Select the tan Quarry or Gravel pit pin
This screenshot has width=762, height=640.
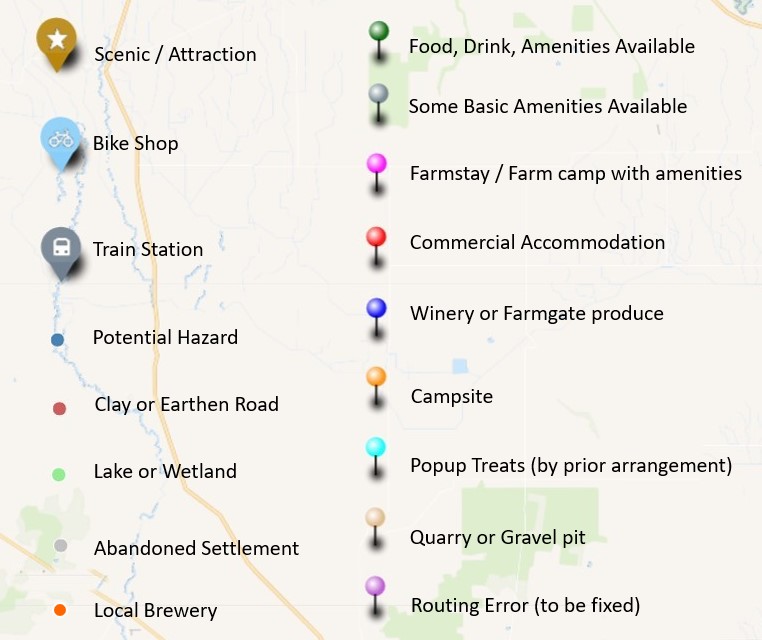pos(376,518)
